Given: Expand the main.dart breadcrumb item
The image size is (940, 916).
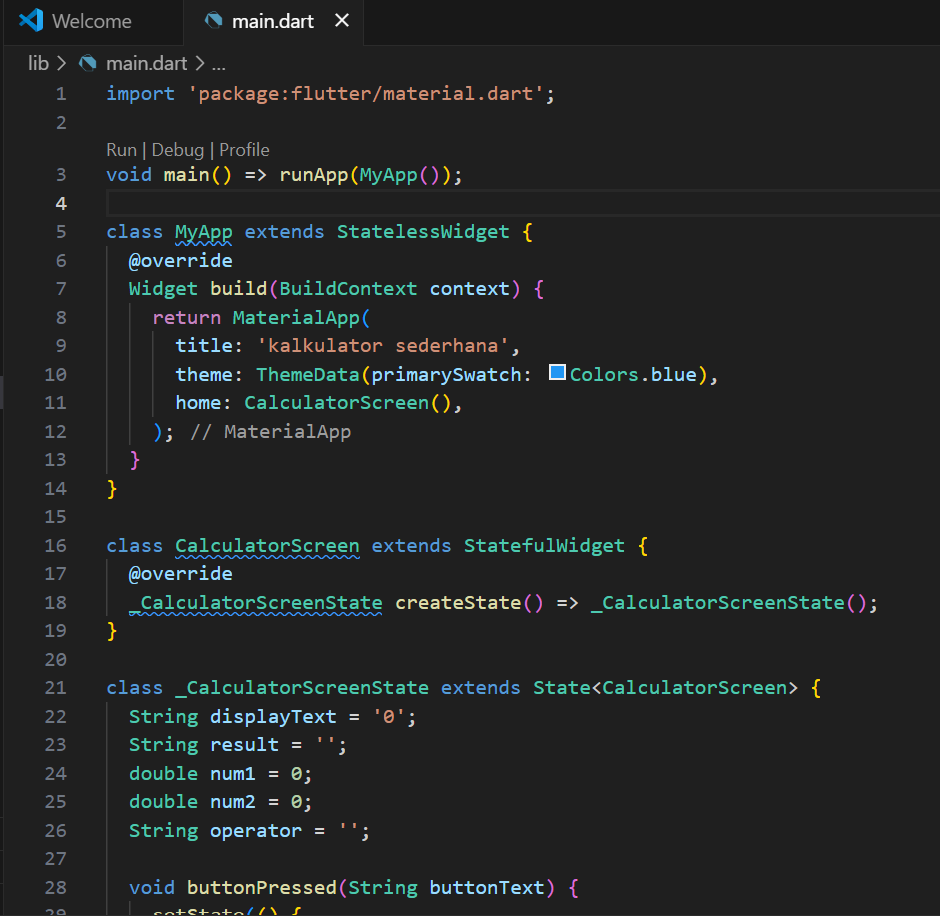Looking at the screenshot, I should tap(146, 63).
